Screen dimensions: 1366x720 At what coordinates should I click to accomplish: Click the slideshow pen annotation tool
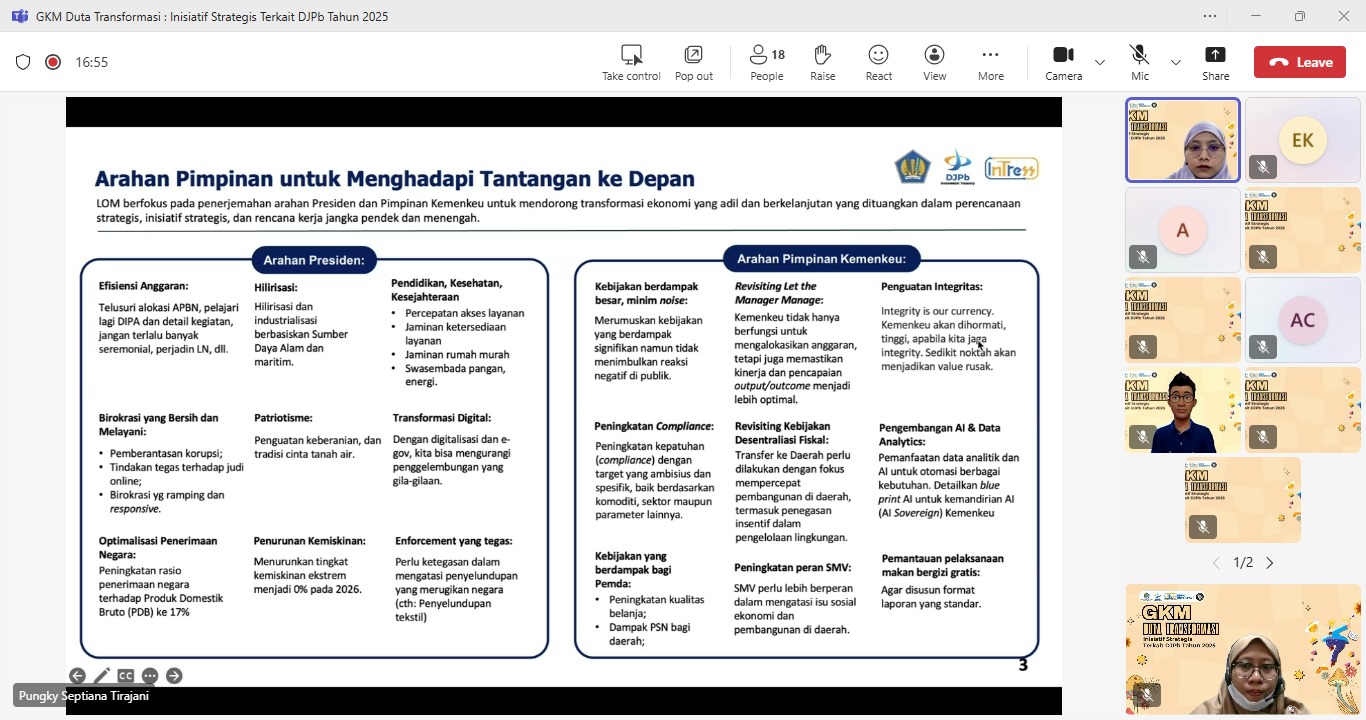[101, 676]
